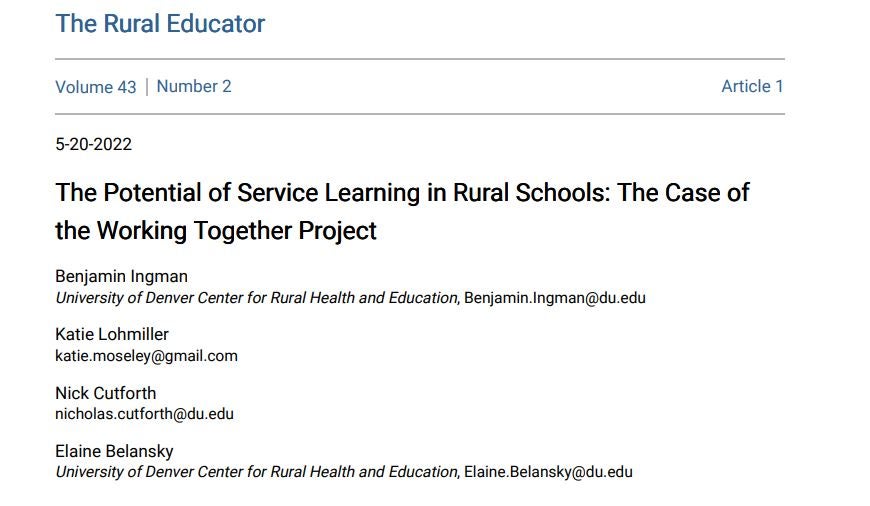The width and height of the screenshot is (870, 506).
Task: Click the divider between Volume 43 and Number 2
Action: [146, 87]
